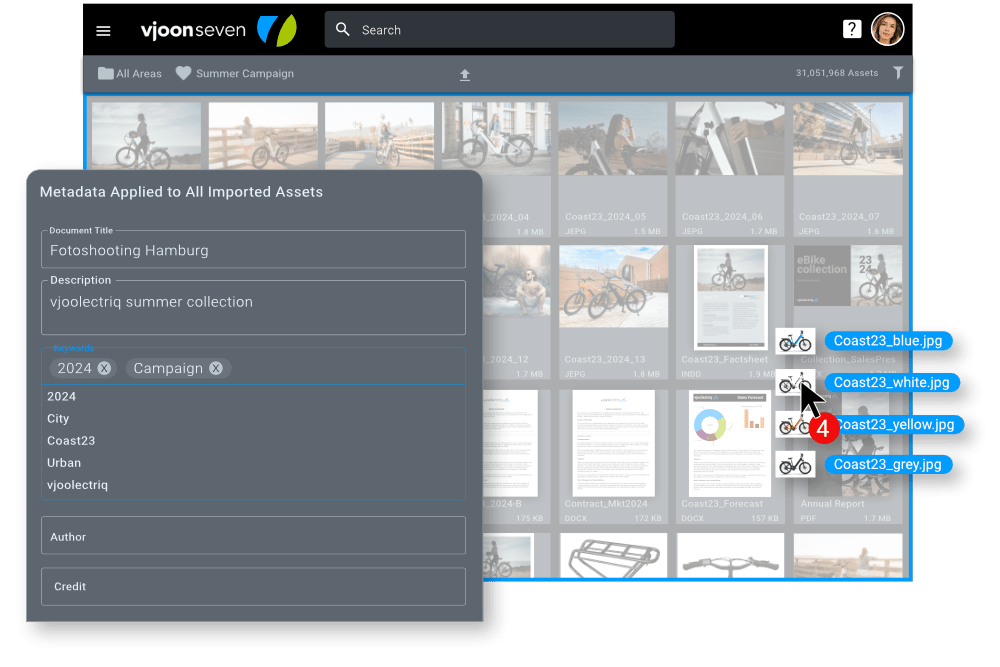The image size is (1000, 667).
Task: Select Summer Campaign in the area bar
Action: coord(243,72)
